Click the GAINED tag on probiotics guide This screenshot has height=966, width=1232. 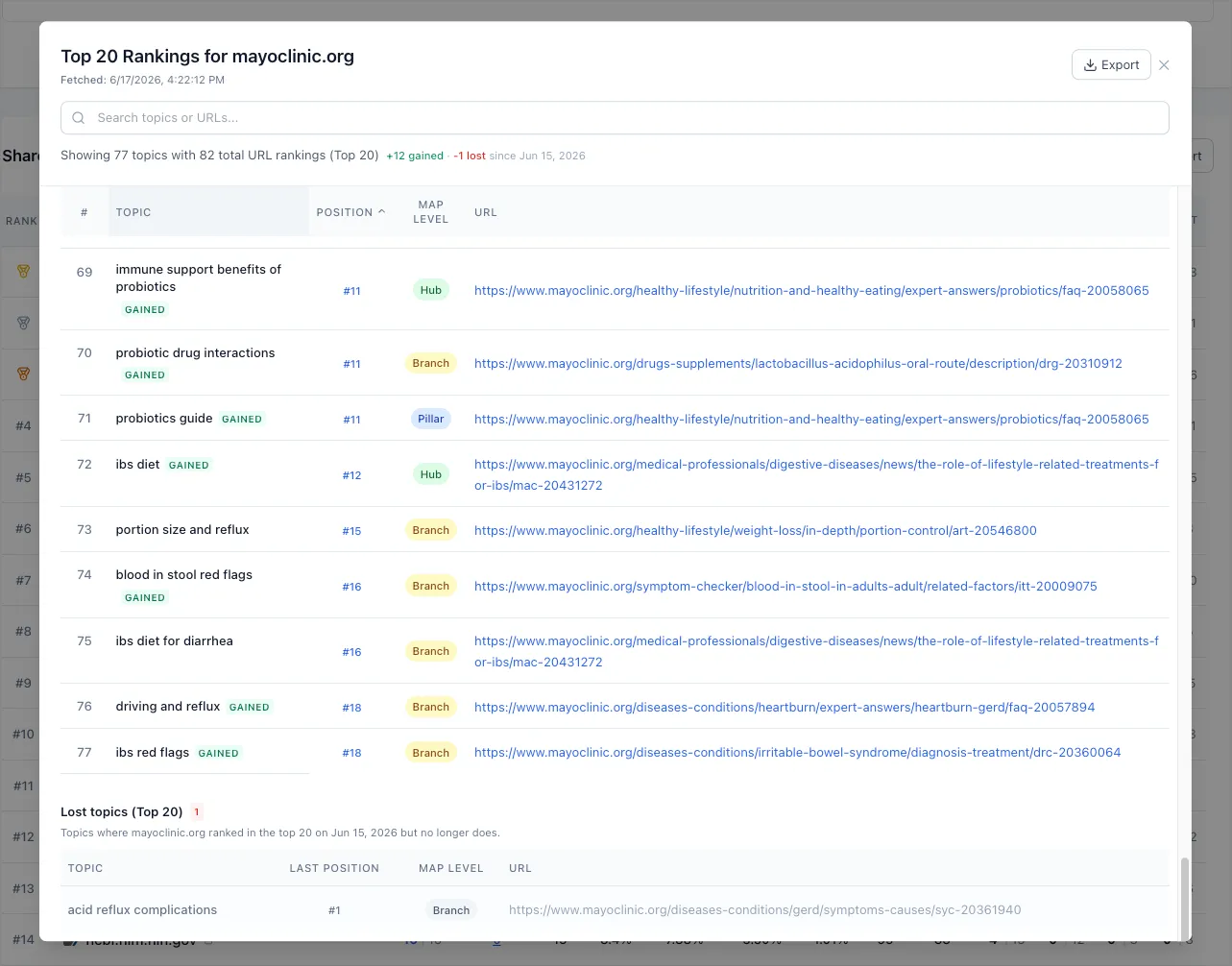(242, 419)
